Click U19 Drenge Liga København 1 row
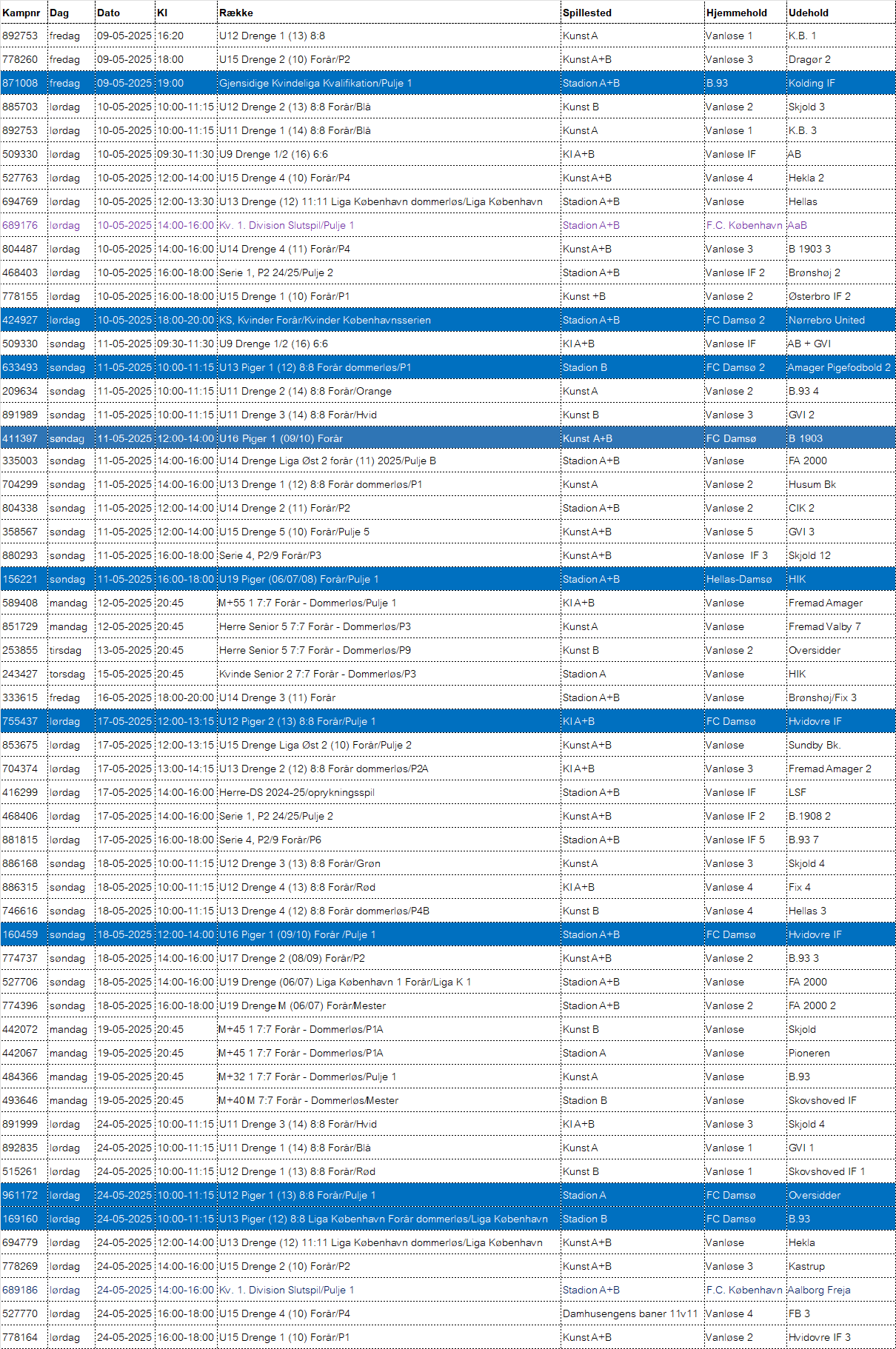Screen dimensions: 896x1349 pos(448,982)
